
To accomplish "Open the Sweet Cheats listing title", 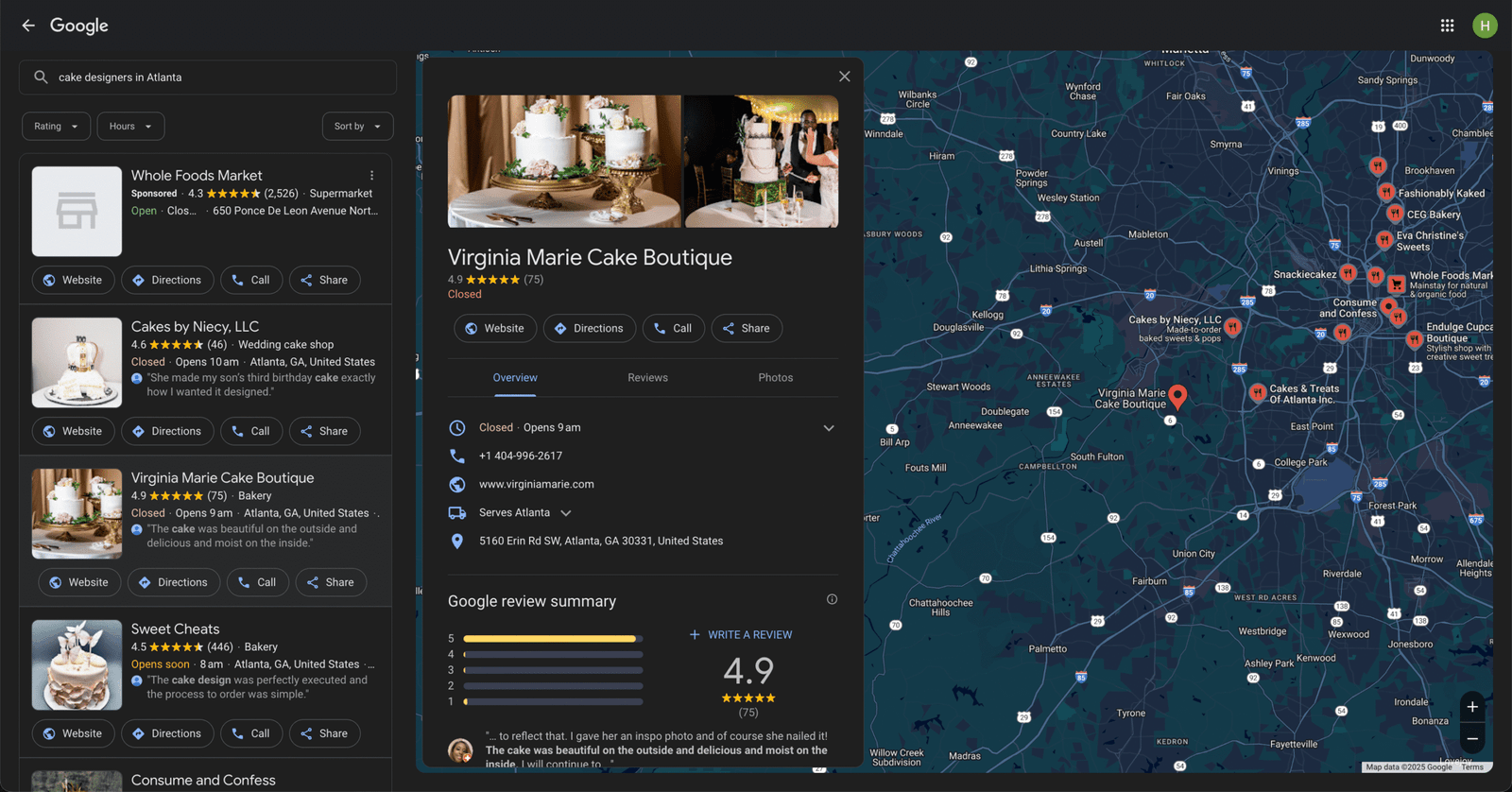I will coord(175,628).
